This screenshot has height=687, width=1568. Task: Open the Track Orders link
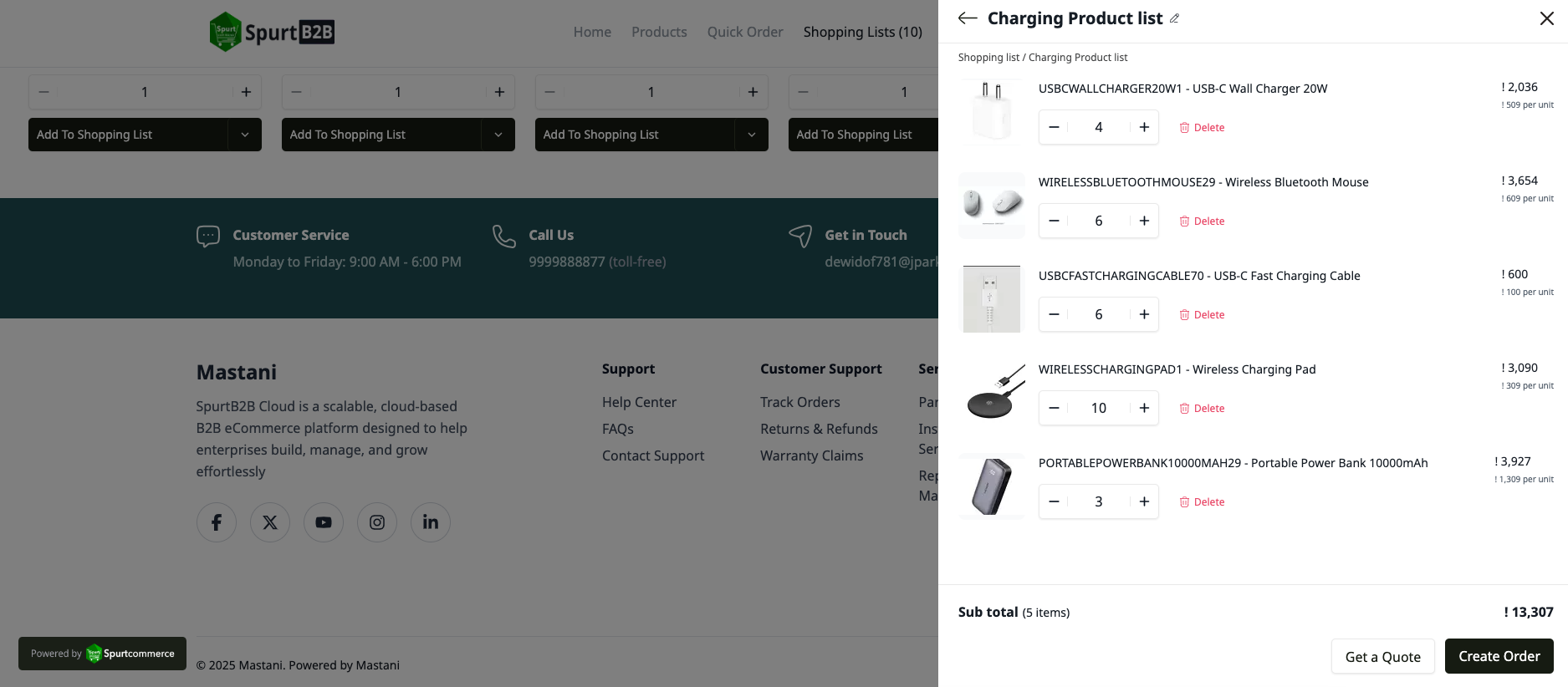point(800,402)
